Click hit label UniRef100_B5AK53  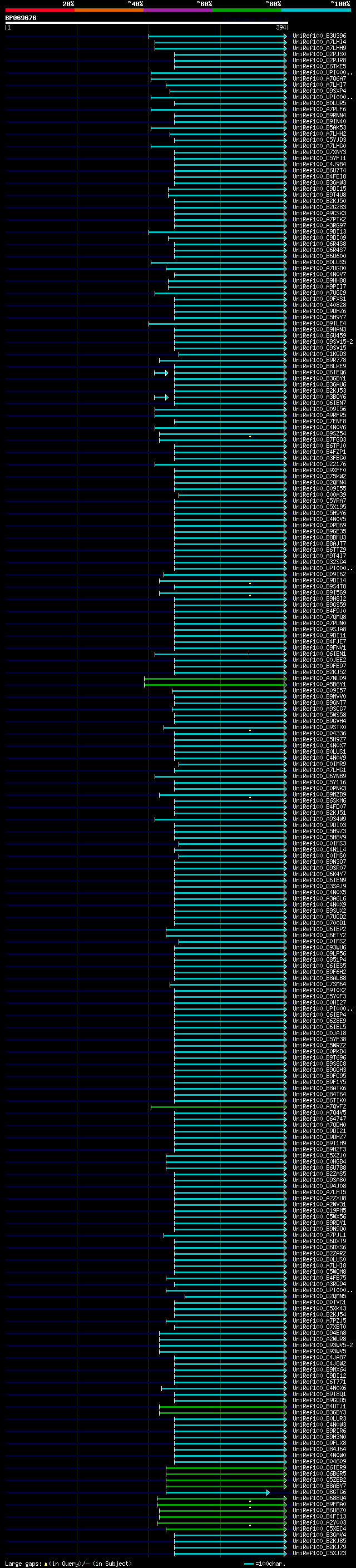[x=319, y=128]
